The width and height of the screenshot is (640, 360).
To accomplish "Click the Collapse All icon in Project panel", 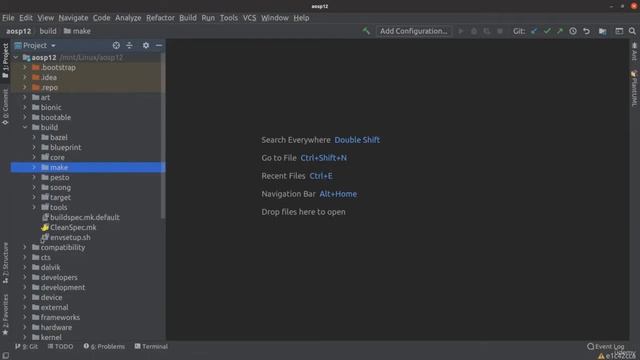I will tap(129, 45).
